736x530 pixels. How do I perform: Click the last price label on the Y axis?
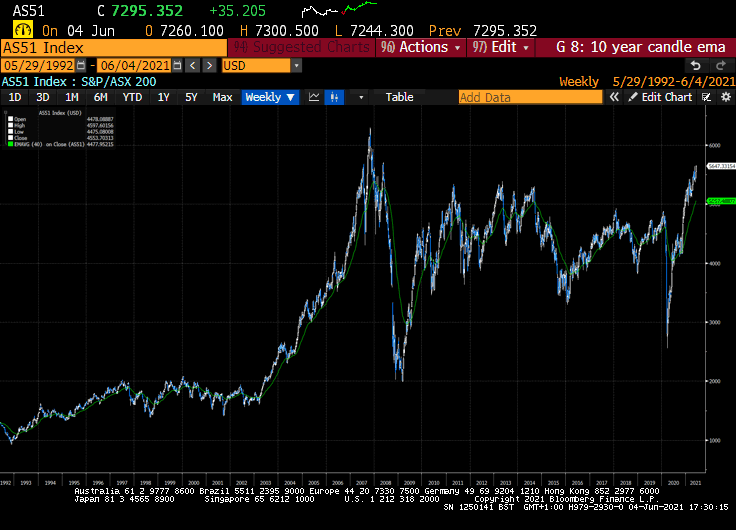point(721,166)
